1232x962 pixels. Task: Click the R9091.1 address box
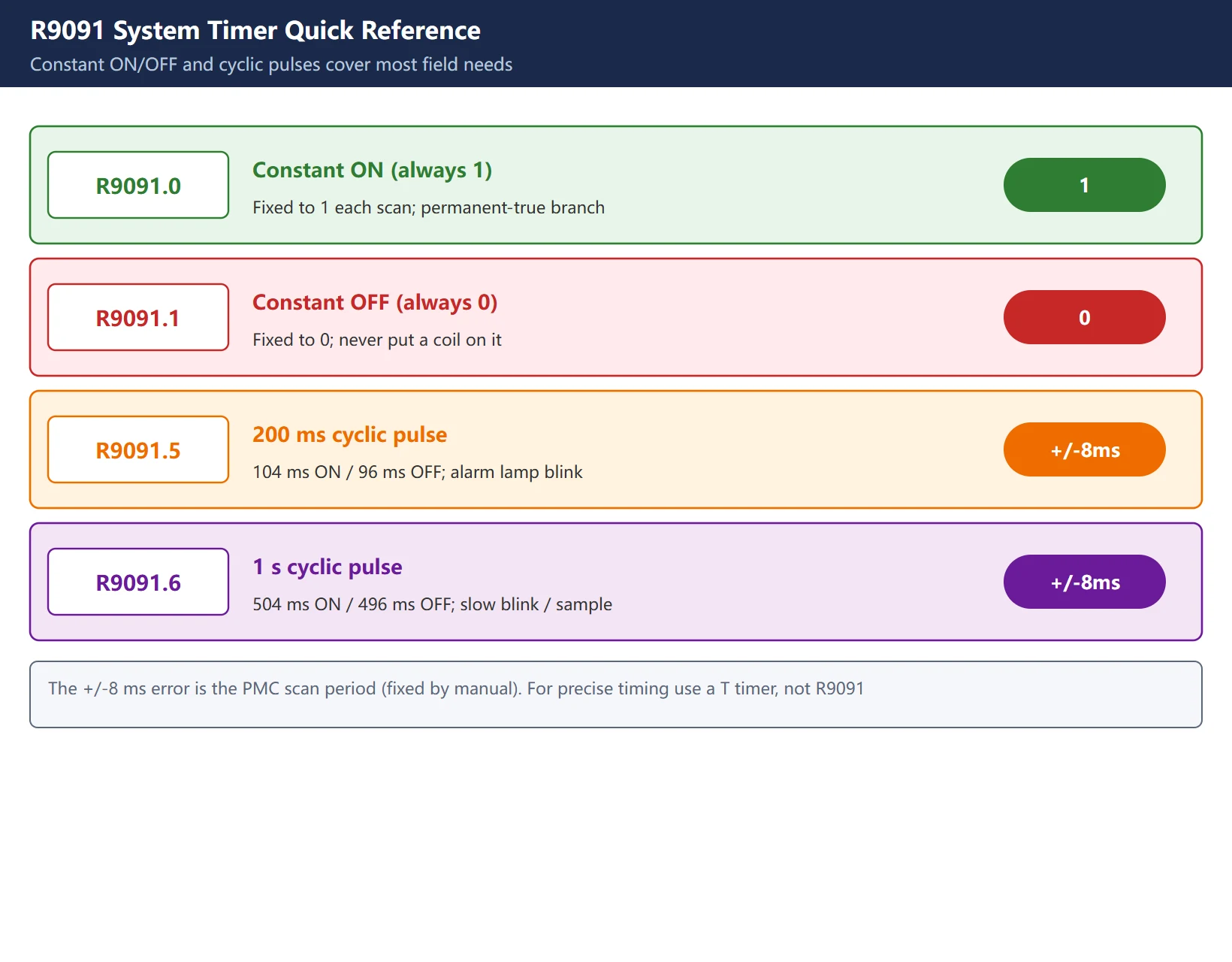(138, 317)
